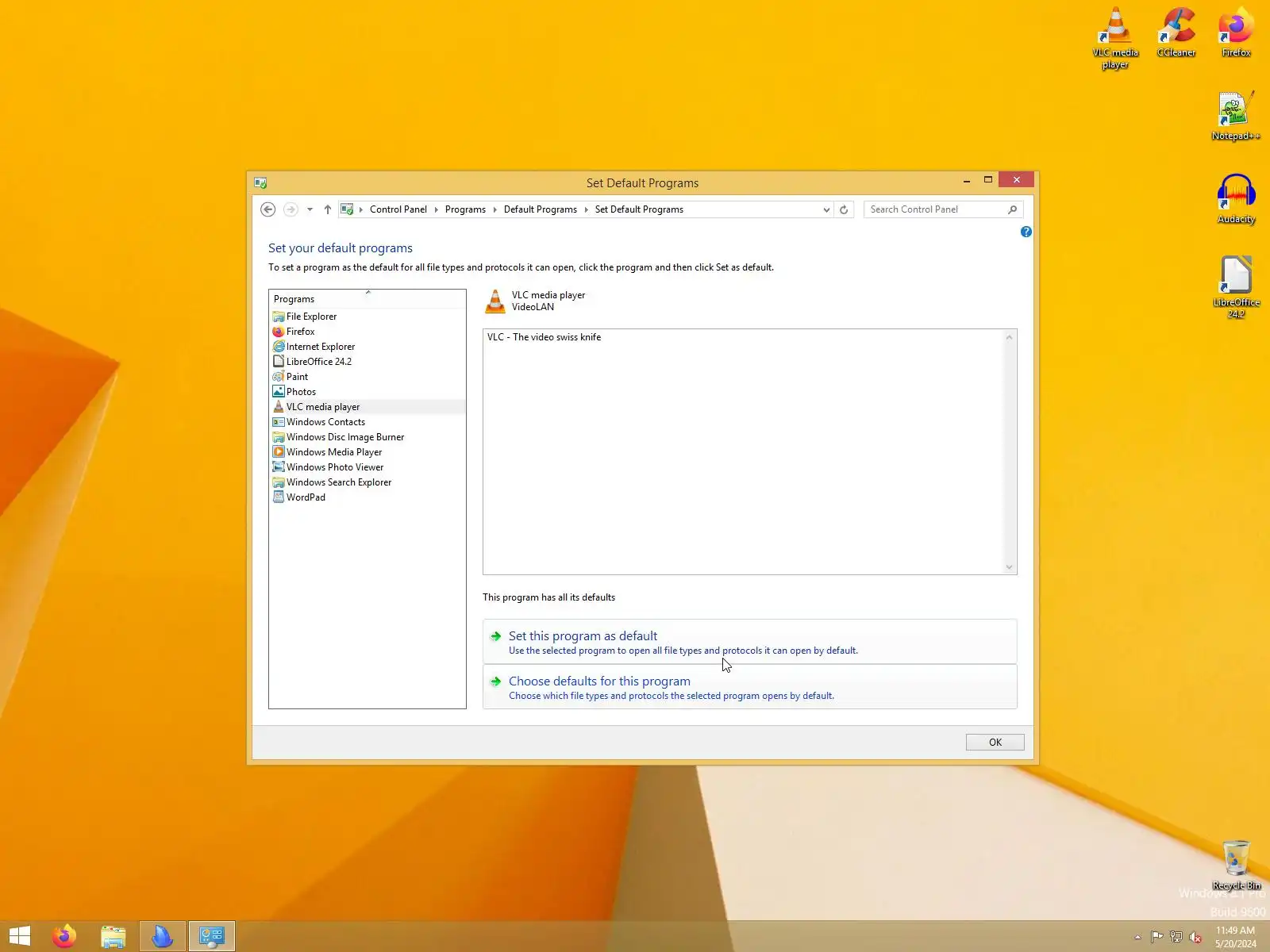Image resolution: width=1270 pixels, height=952 pixels.
Task: Pick the LibreOffice 24.2 list icon
Action: 279,362
